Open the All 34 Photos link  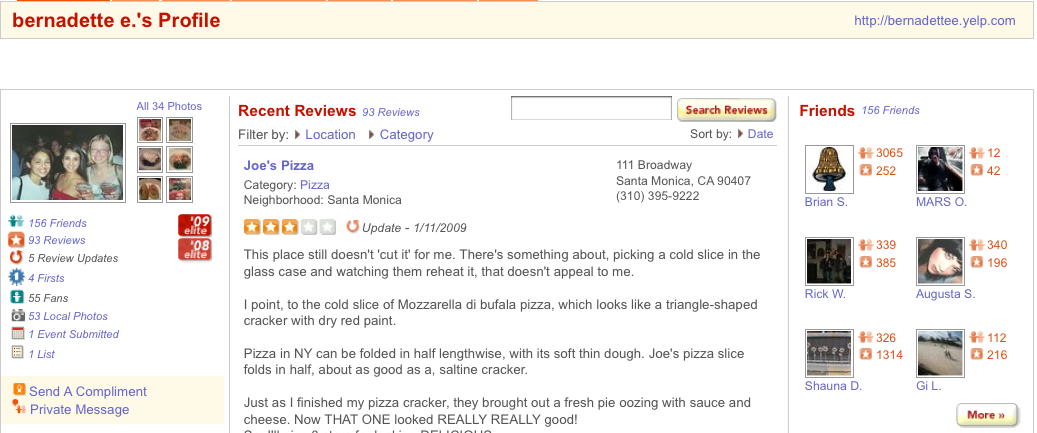pyautogui.click(x=169, y=106)
